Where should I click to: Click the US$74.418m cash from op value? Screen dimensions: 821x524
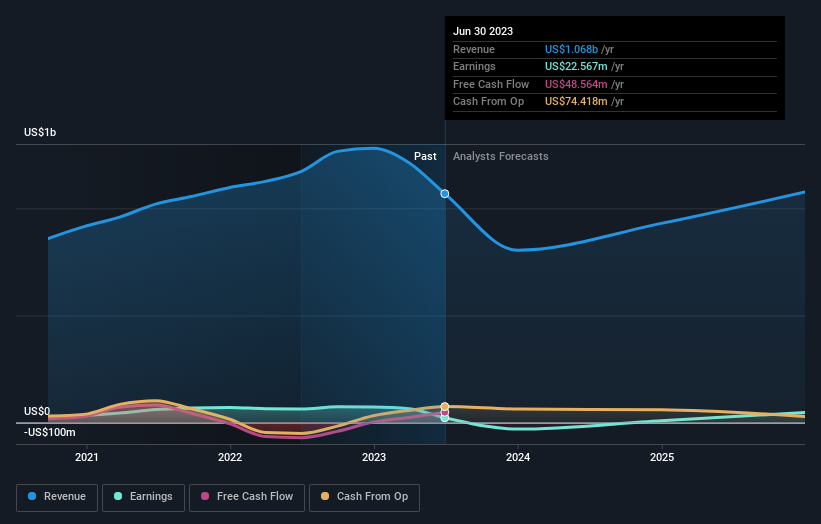[576, 102]
